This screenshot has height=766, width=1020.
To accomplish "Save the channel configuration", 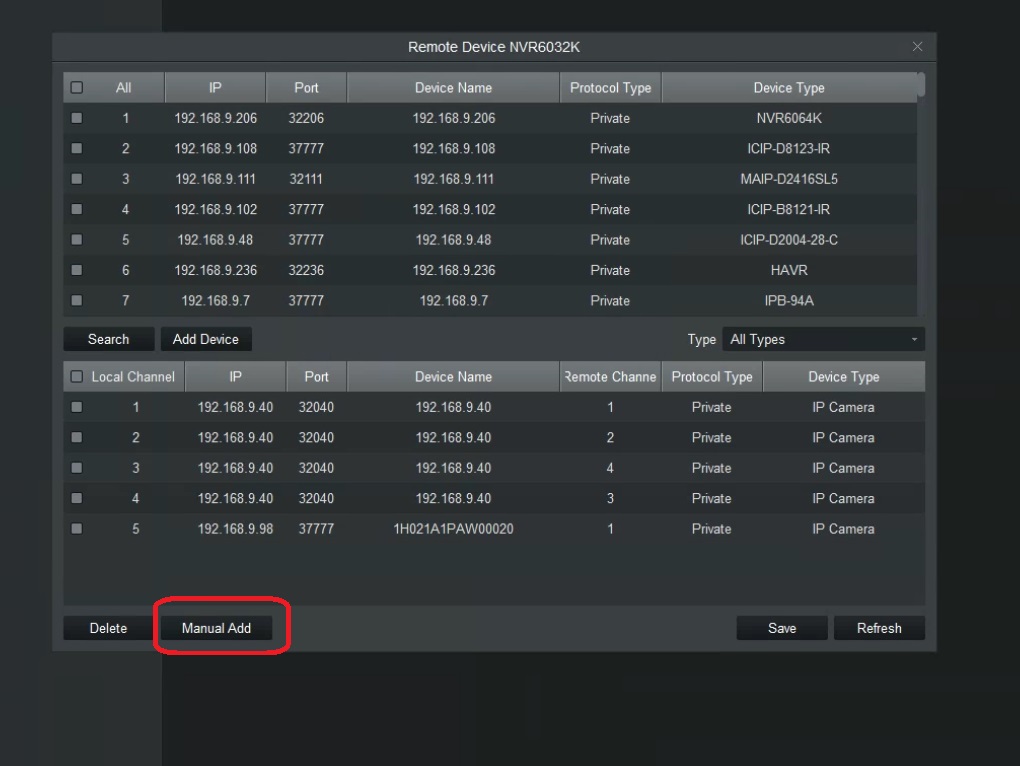I will 781,628.
